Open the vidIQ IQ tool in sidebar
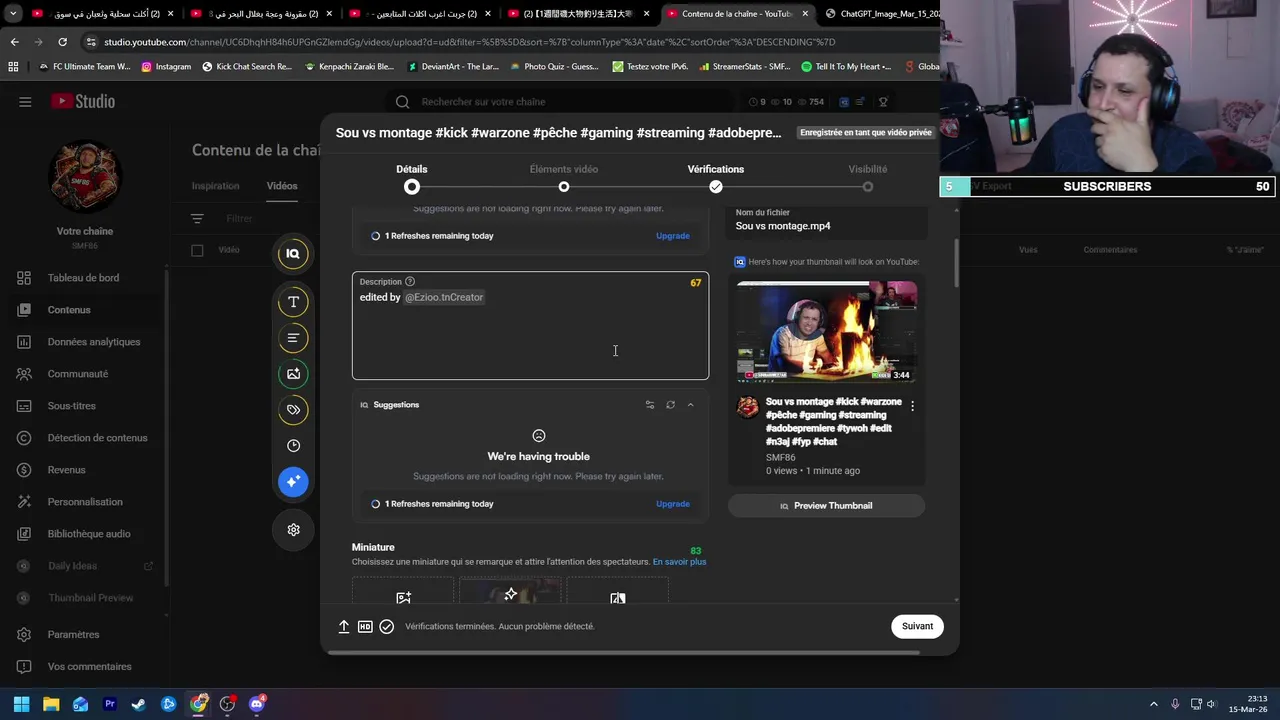The image size is (1280, 720). click(293, 254)
